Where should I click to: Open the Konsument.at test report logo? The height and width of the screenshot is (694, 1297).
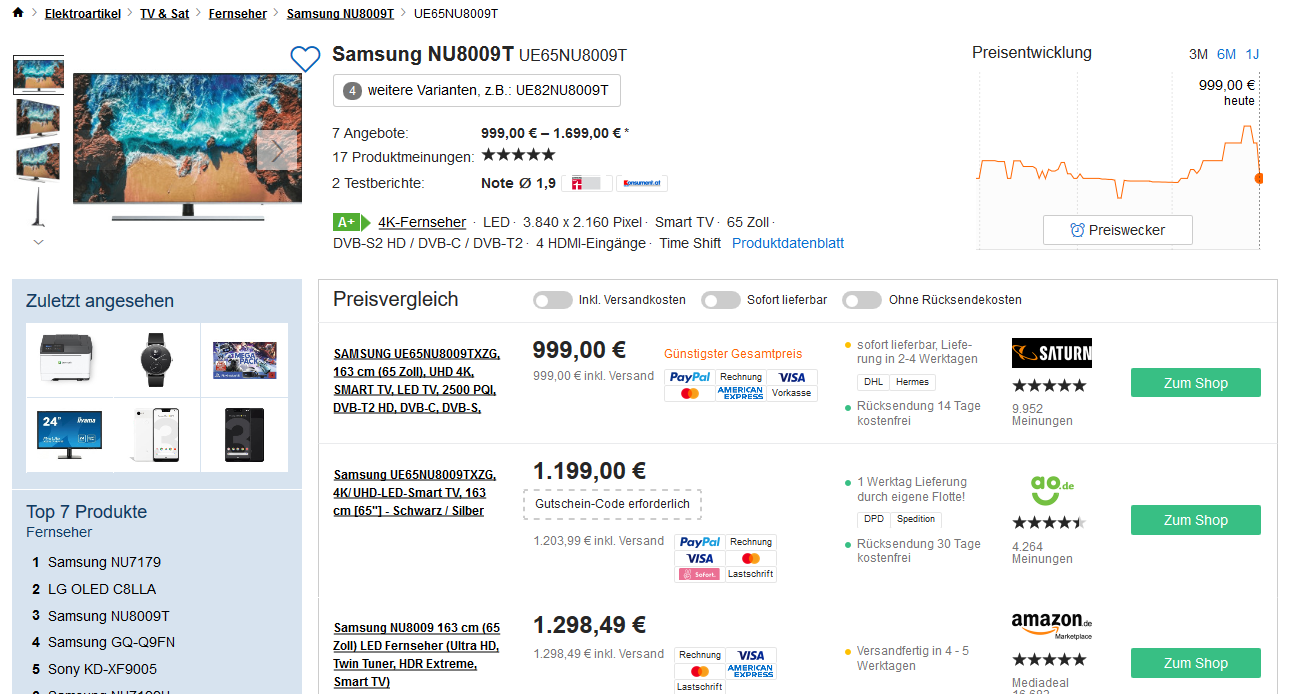641,183
